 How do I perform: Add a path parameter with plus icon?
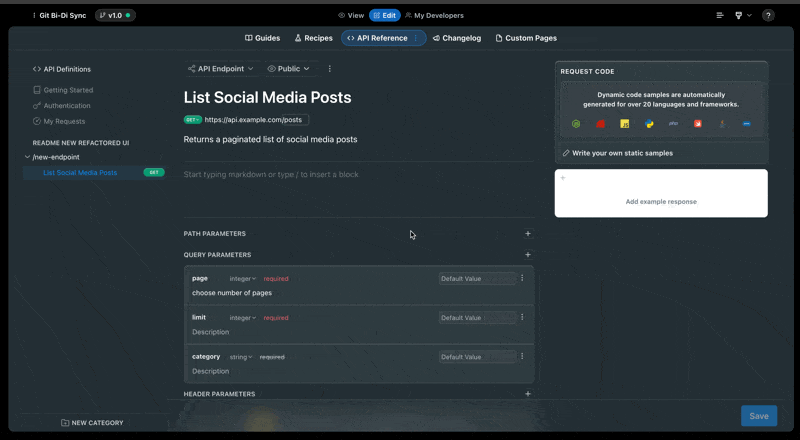[x=528, y=233]
